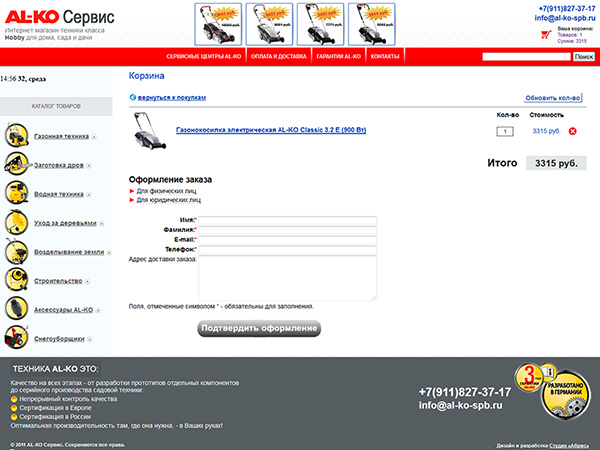Viewport: 600px width, 450px height.
Task: Expand Водная техника submenu arrow
Action: tap(89, 194)
